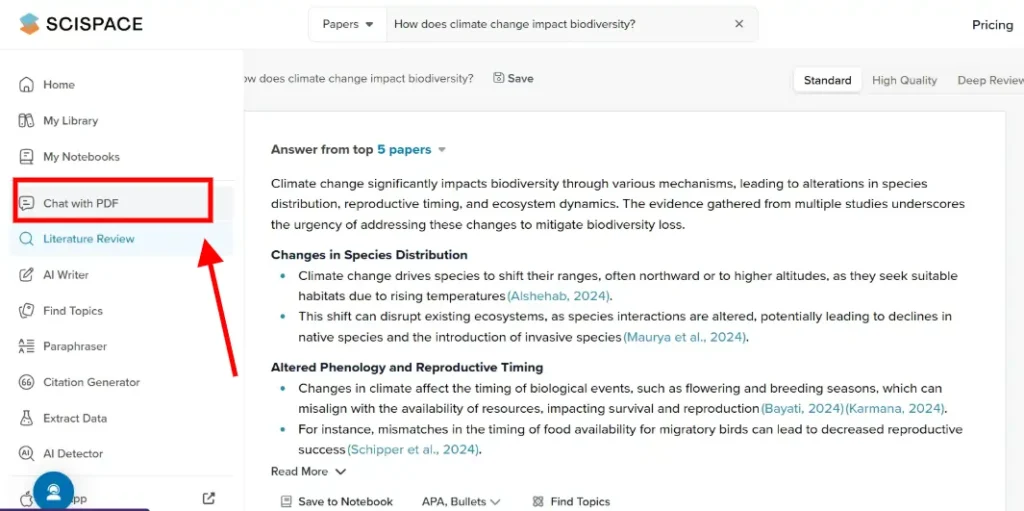
Task: Expand answer with Read More
Action: (x=308, y=471)
